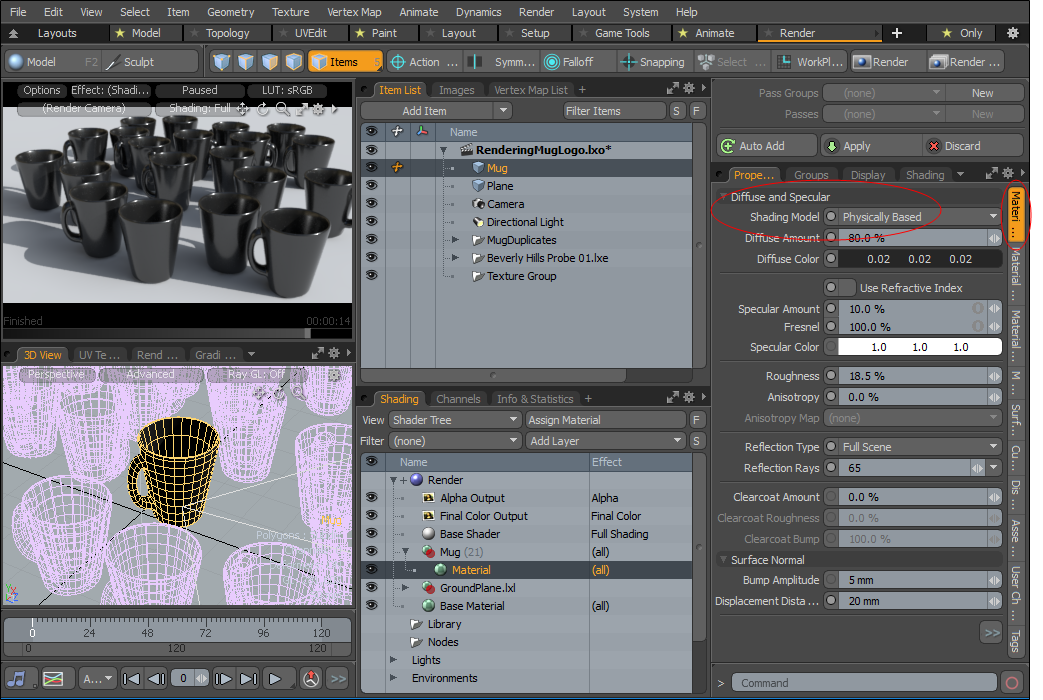This screenshot has height=700, width=1043.
Task: Enable the Use Refractive Index toggle
Action: pos(838,288)
